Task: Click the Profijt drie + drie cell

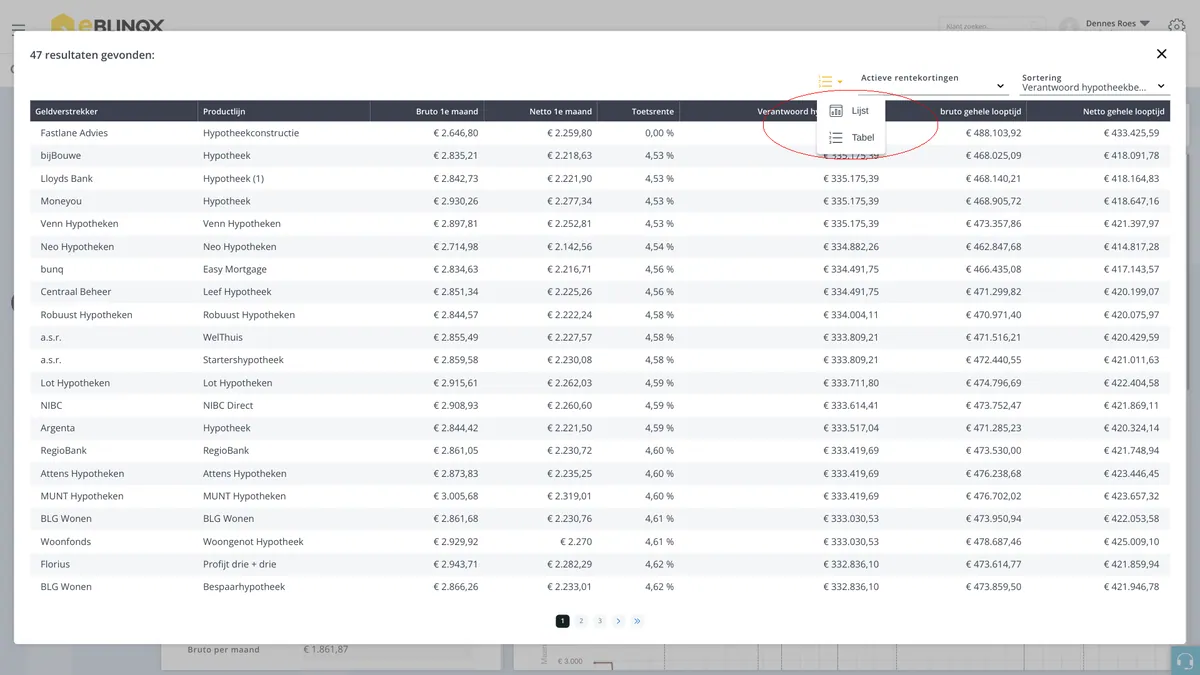Action: point(240,564)
